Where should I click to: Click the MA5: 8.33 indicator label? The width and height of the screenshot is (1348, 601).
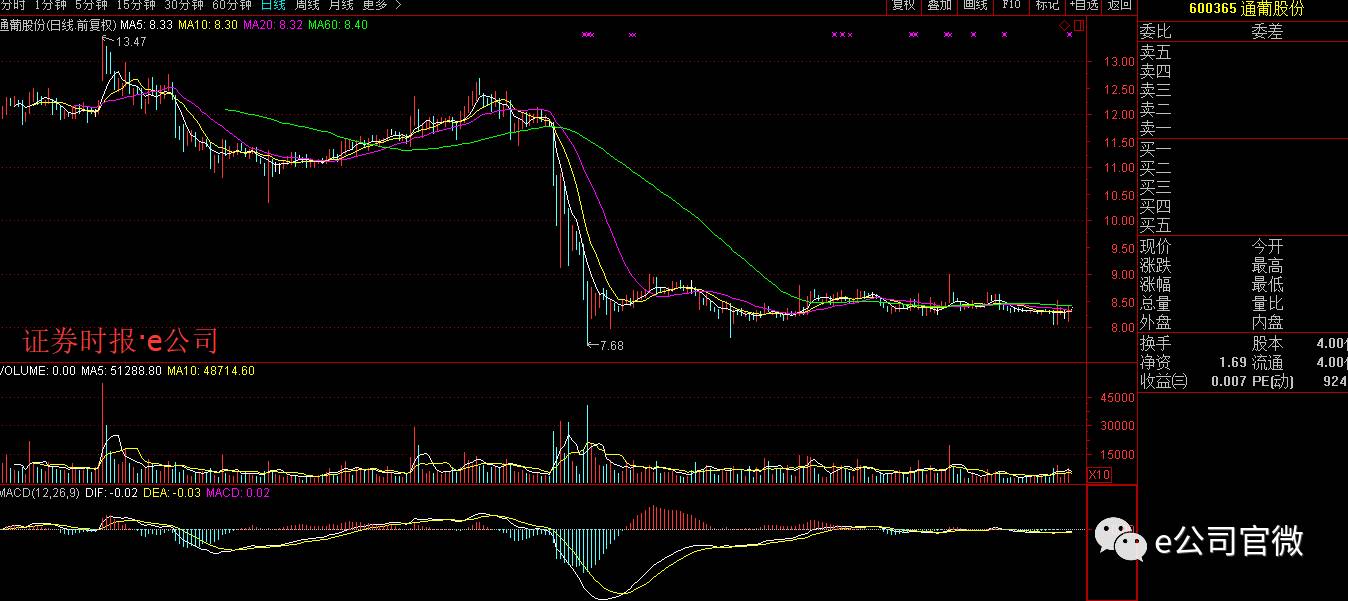pos(146,24)
